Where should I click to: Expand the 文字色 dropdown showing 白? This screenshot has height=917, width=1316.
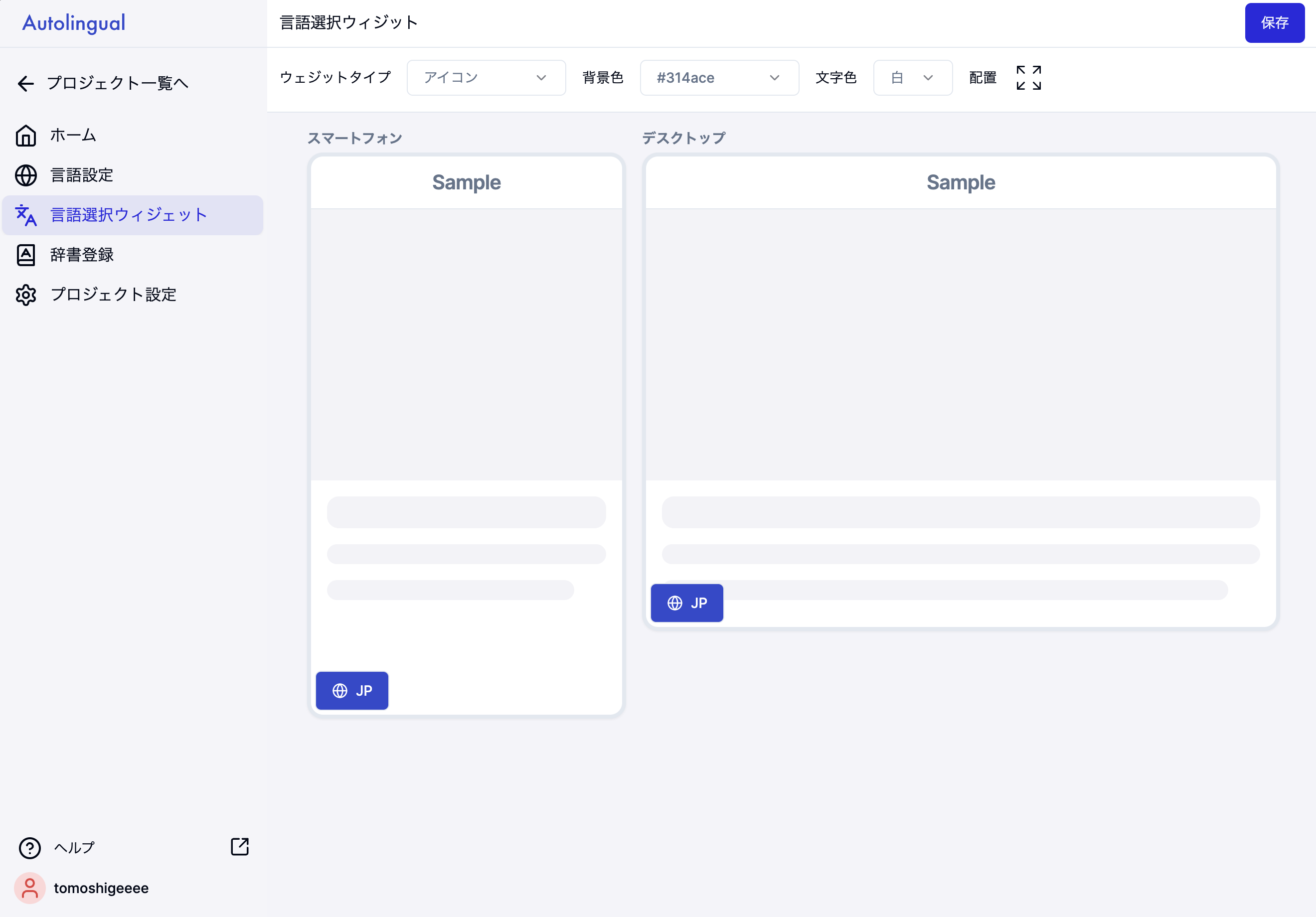click(x=912, y=77)
